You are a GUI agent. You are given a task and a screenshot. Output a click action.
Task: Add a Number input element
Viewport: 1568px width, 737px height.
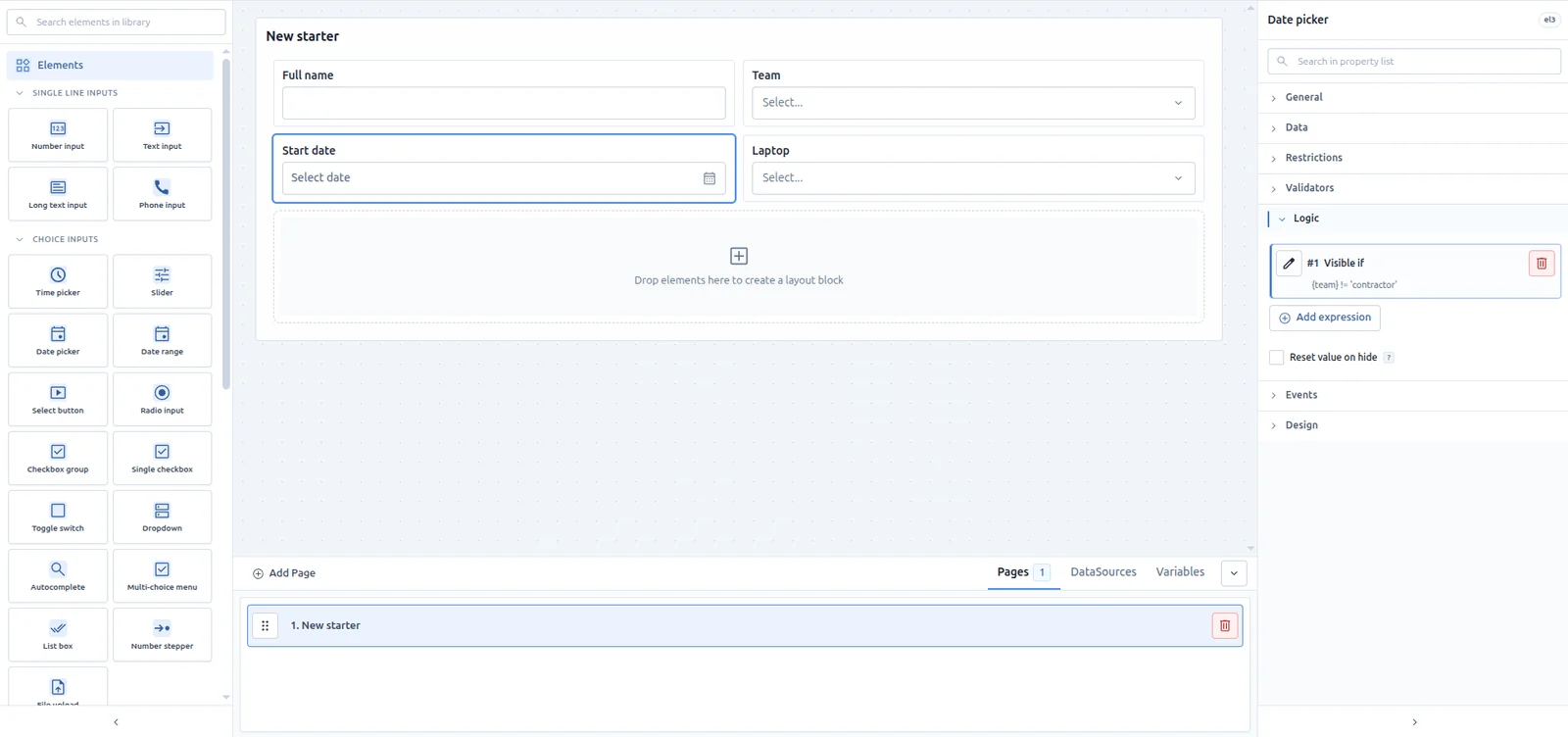(x=58, y=135)
